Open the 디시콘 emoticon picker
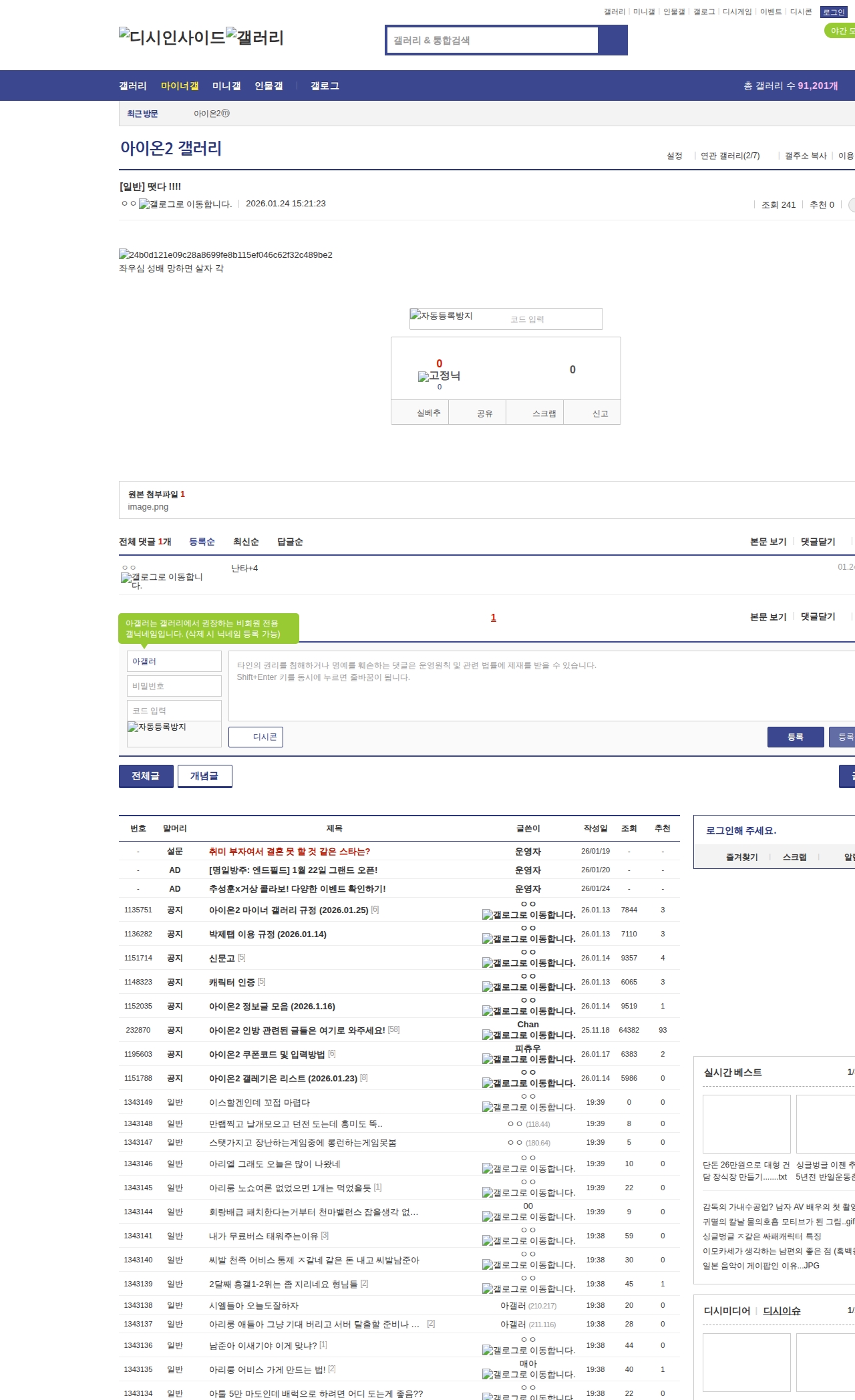 (x=256, y=737)
